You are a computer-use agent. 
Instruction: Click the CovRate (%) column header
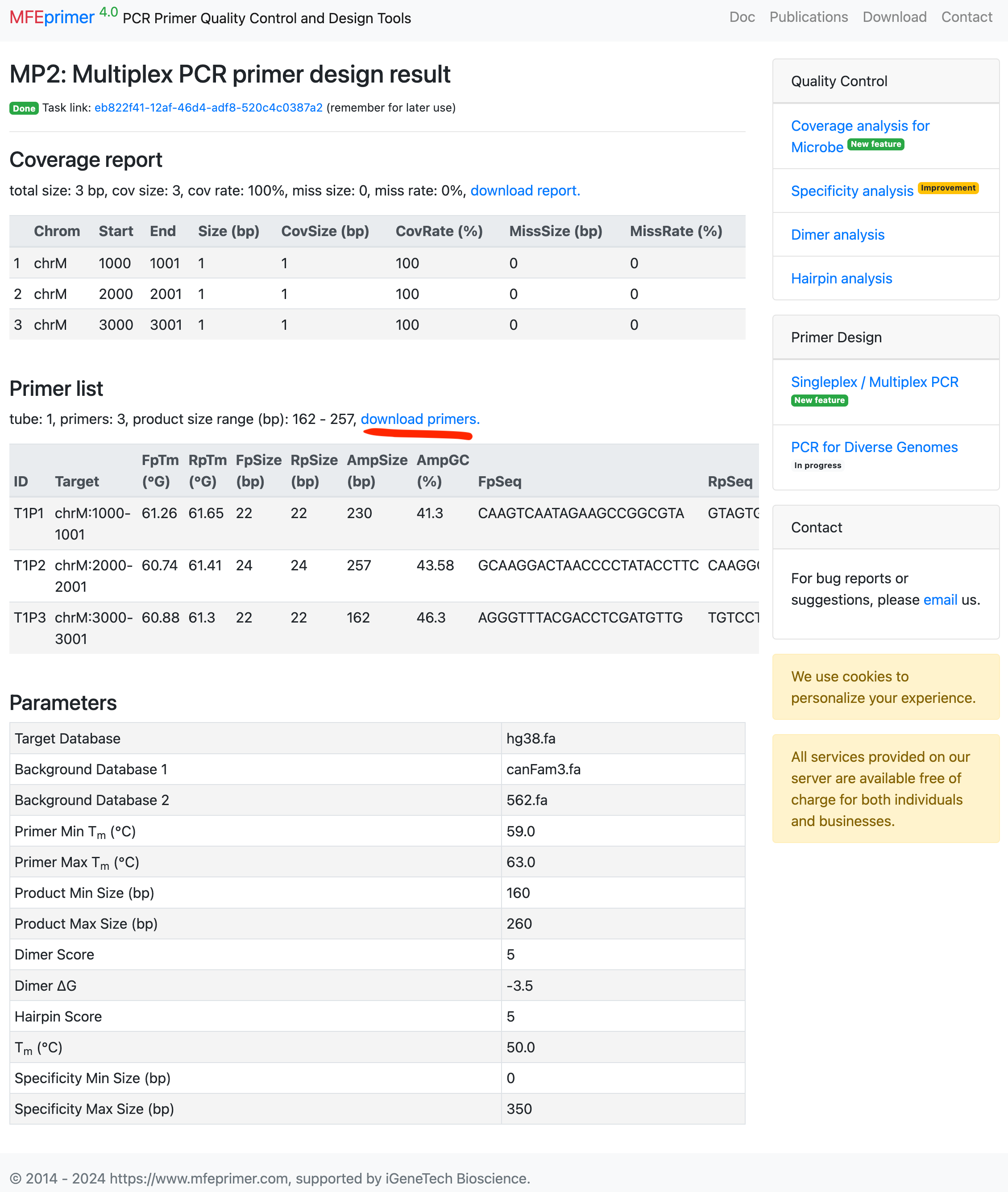pos(439,231)
